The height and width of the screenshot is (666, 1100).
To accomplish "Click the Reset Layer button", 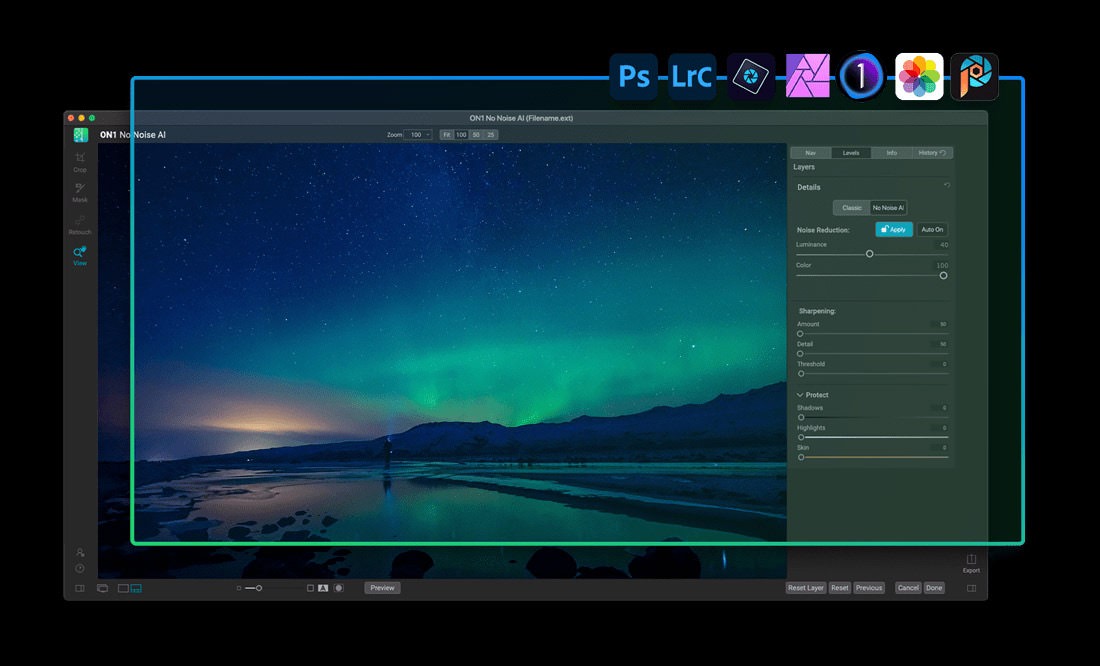I will click(x=805, y=588).
